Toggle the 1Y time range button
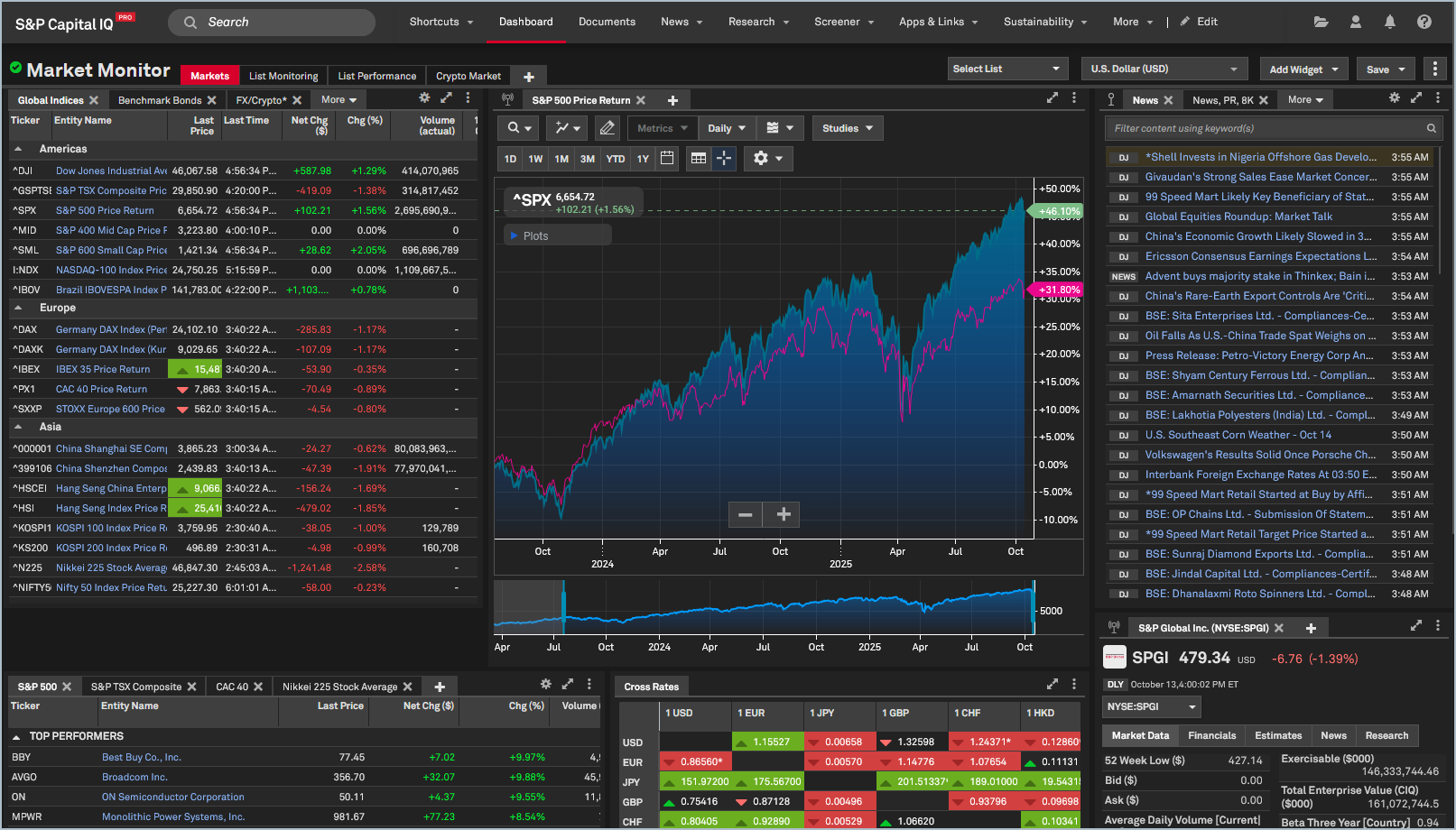 click(643, 159)
